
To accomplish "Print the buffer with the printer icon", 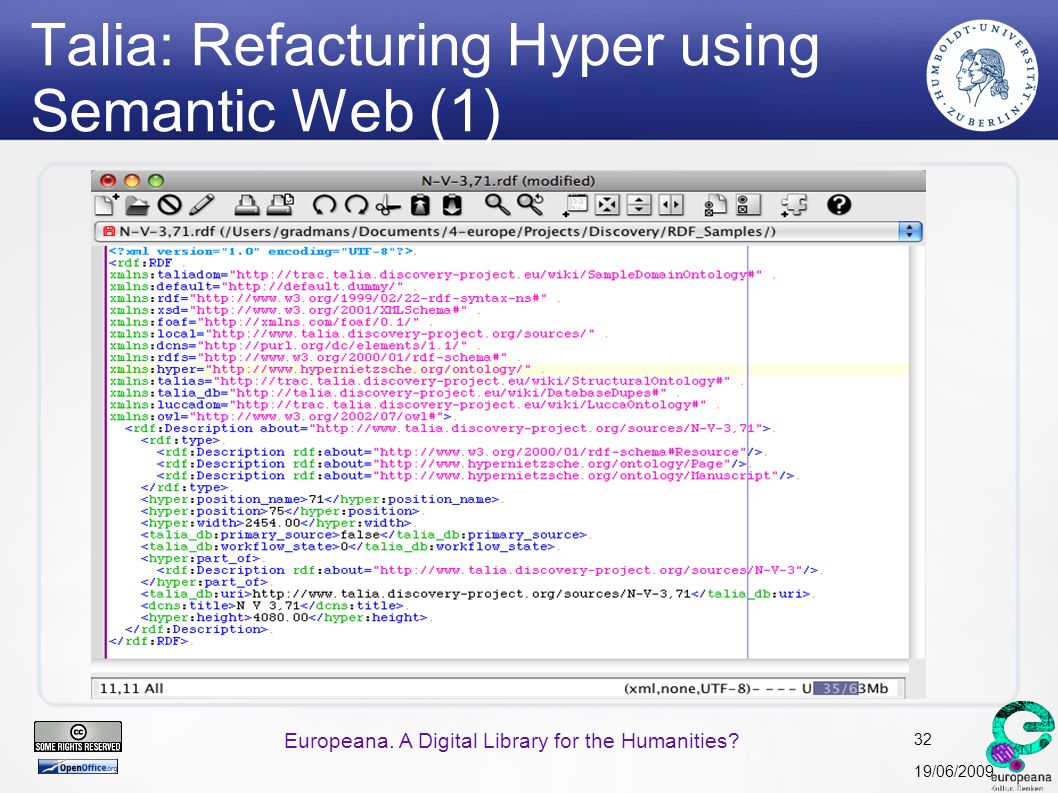I will 247,204.
